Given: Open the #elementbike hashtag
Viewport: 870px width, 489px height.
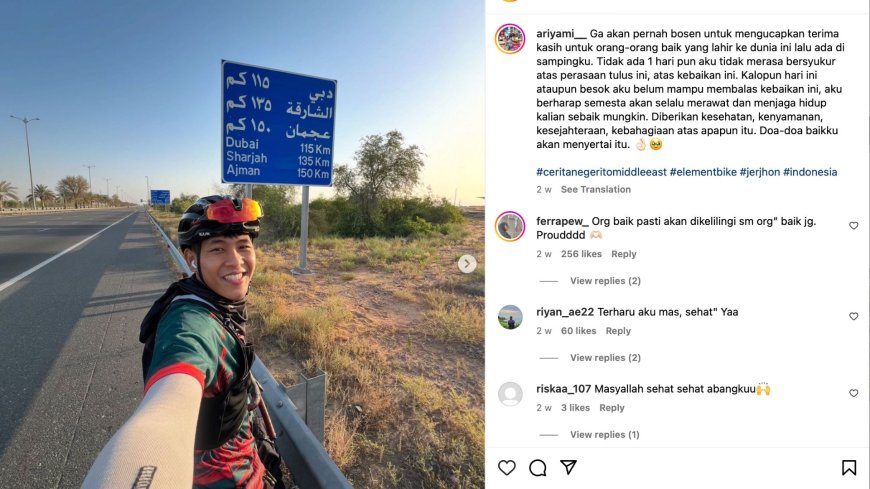Looking at the screenshot, I should tap(703, 172).
